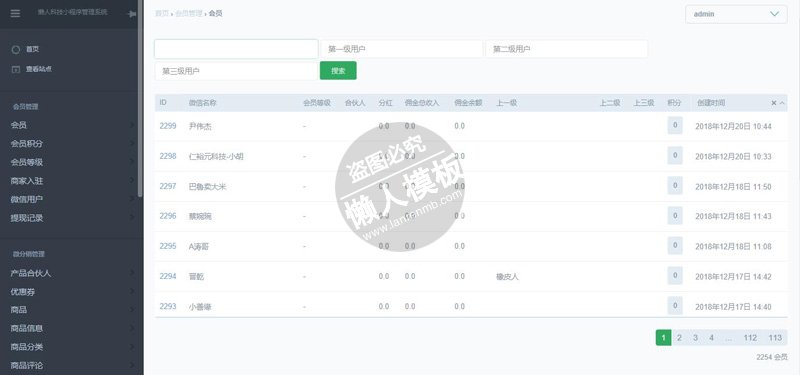Toggle the hamburger menu icon
This screenshot has height=375, width=800.
tap(15, 14)
